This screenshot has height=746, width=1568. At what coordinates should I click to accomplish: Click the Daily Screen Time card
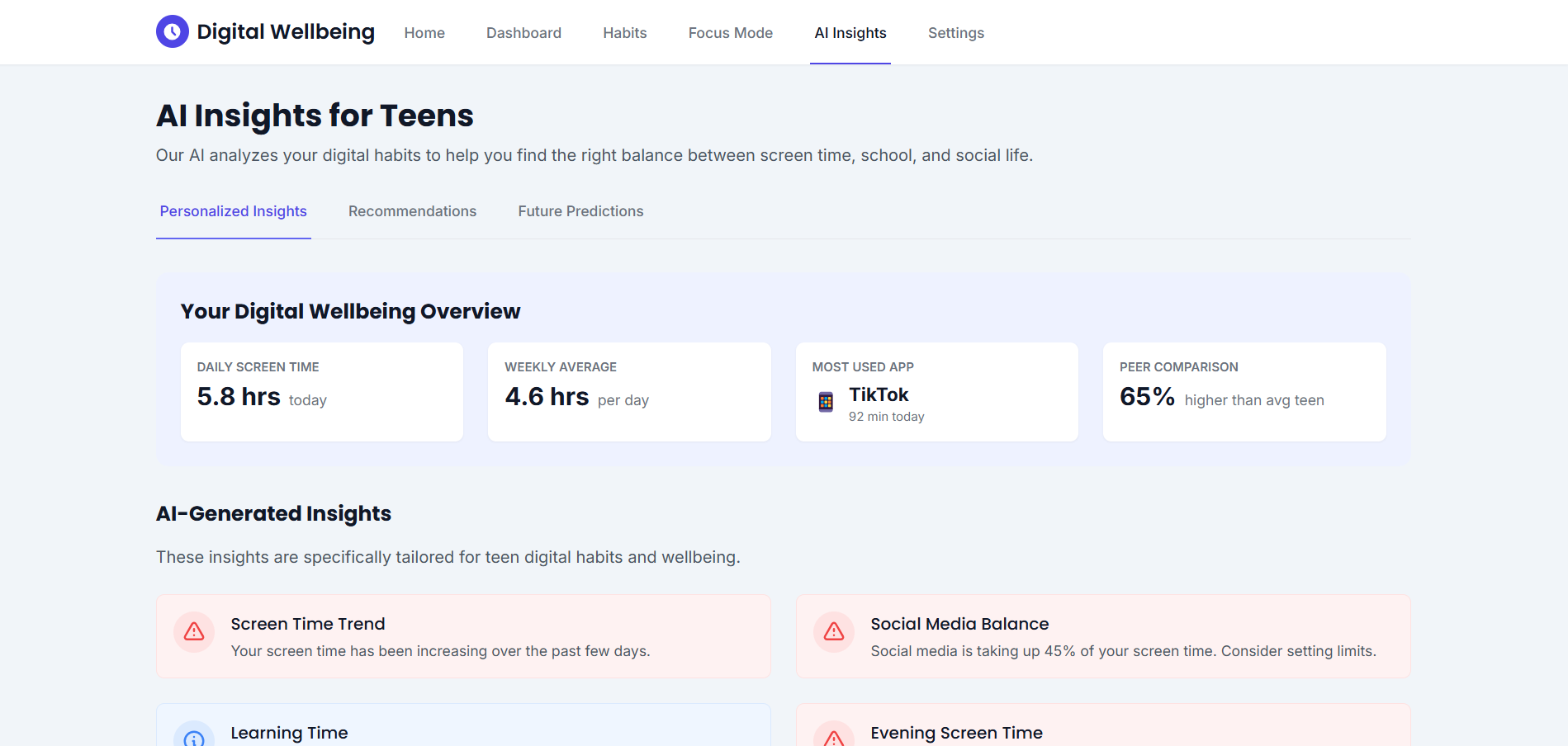tap(321, 391)
